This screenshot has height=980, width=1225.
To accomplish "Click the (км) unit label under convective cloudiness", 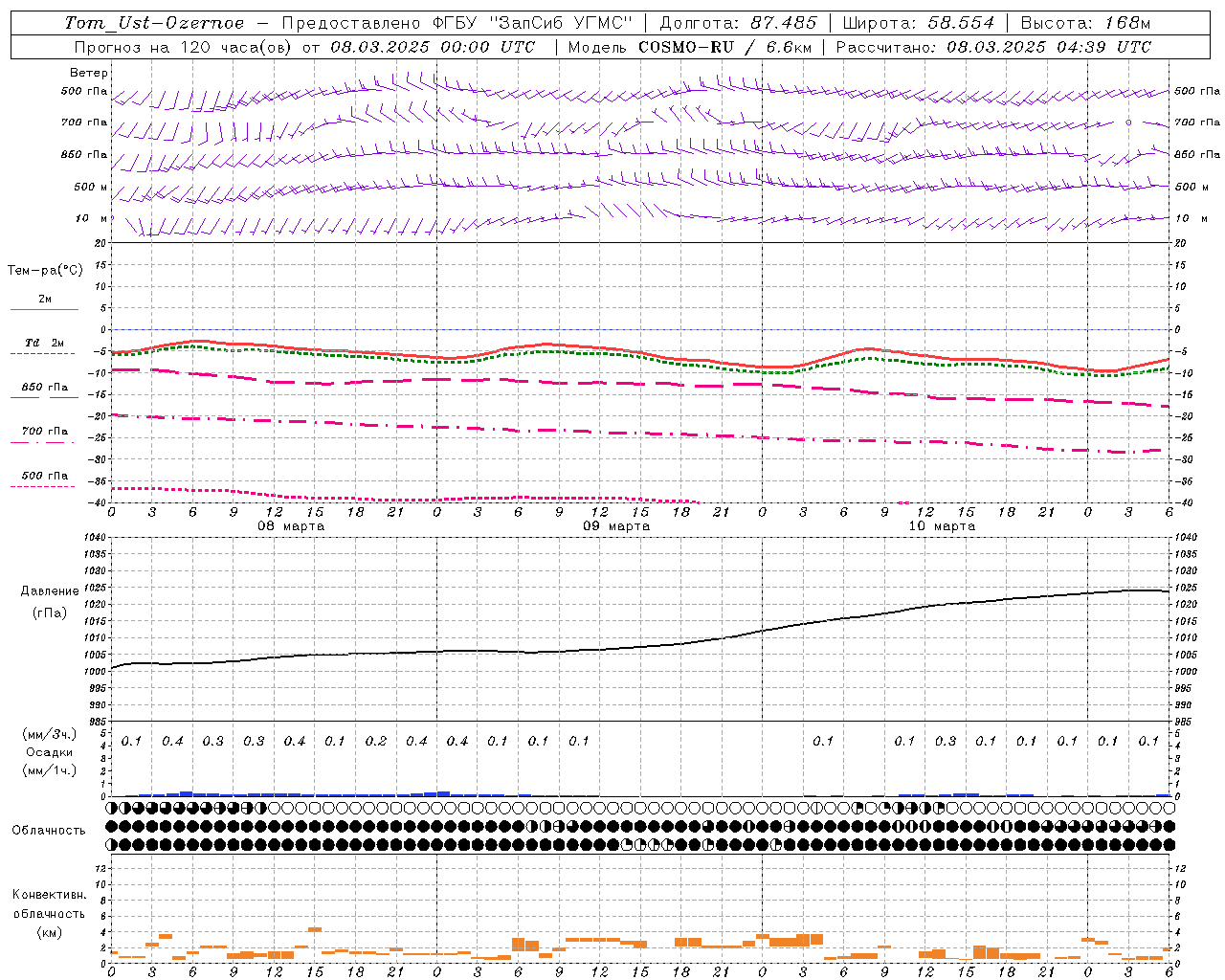I will tap(49, 932).
